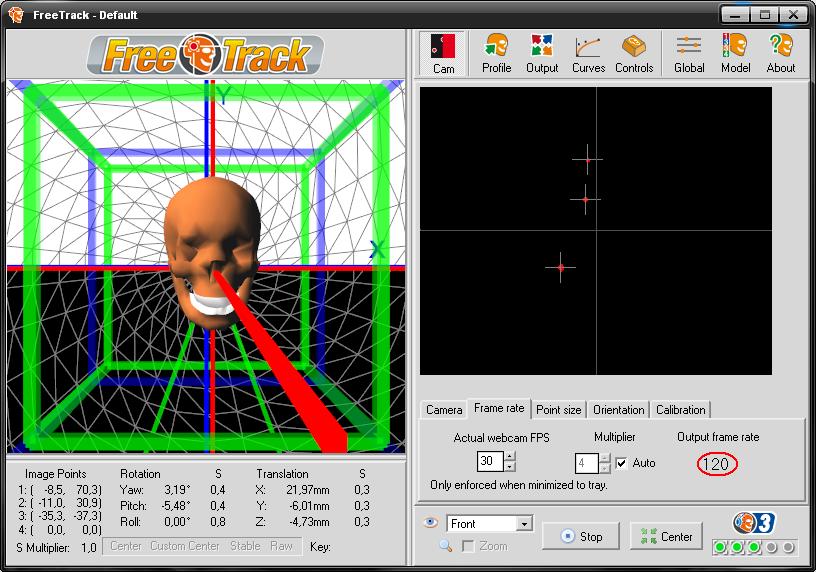The height and width of the screenshot is (572, 816).
Task: Open the Model configuration icon
Action: 735,54
